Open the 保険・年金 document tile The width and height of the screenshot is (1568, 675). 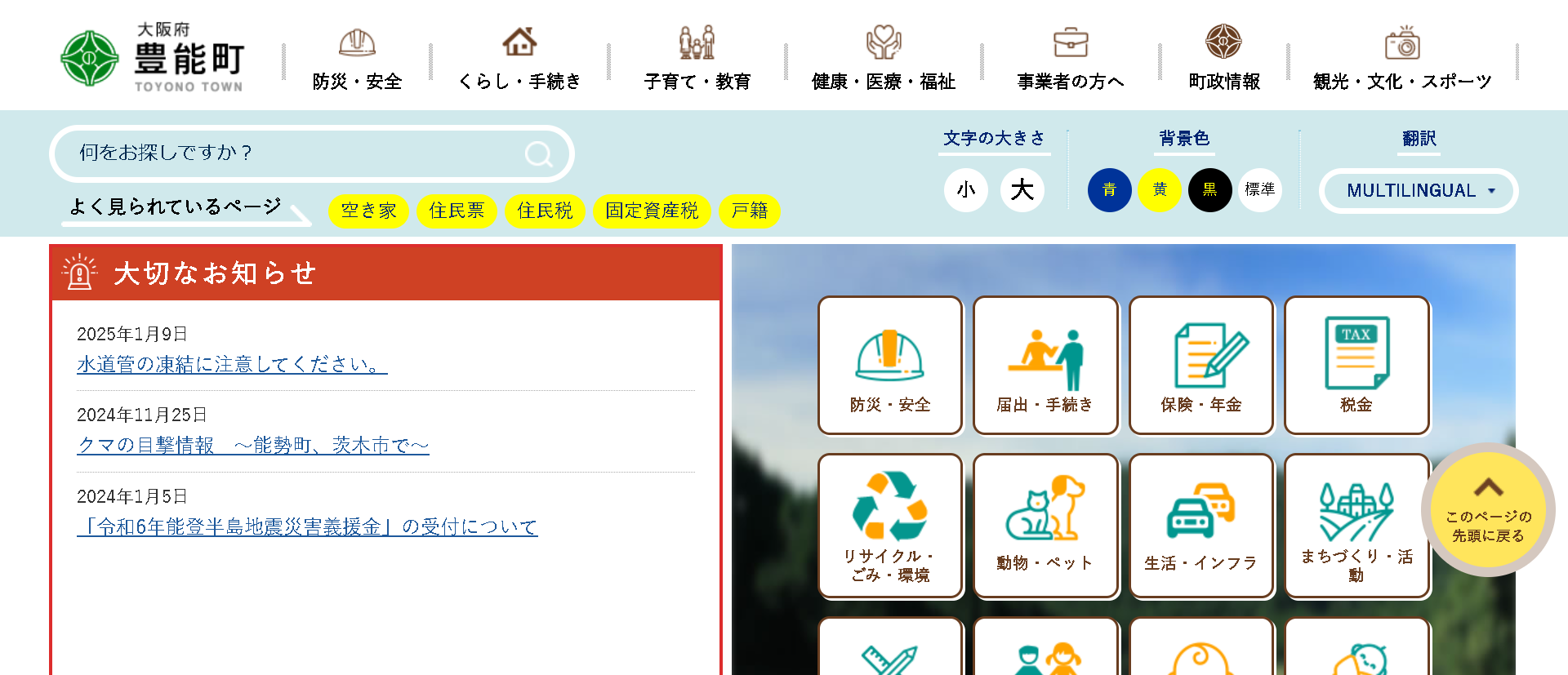coord(1201,365)
